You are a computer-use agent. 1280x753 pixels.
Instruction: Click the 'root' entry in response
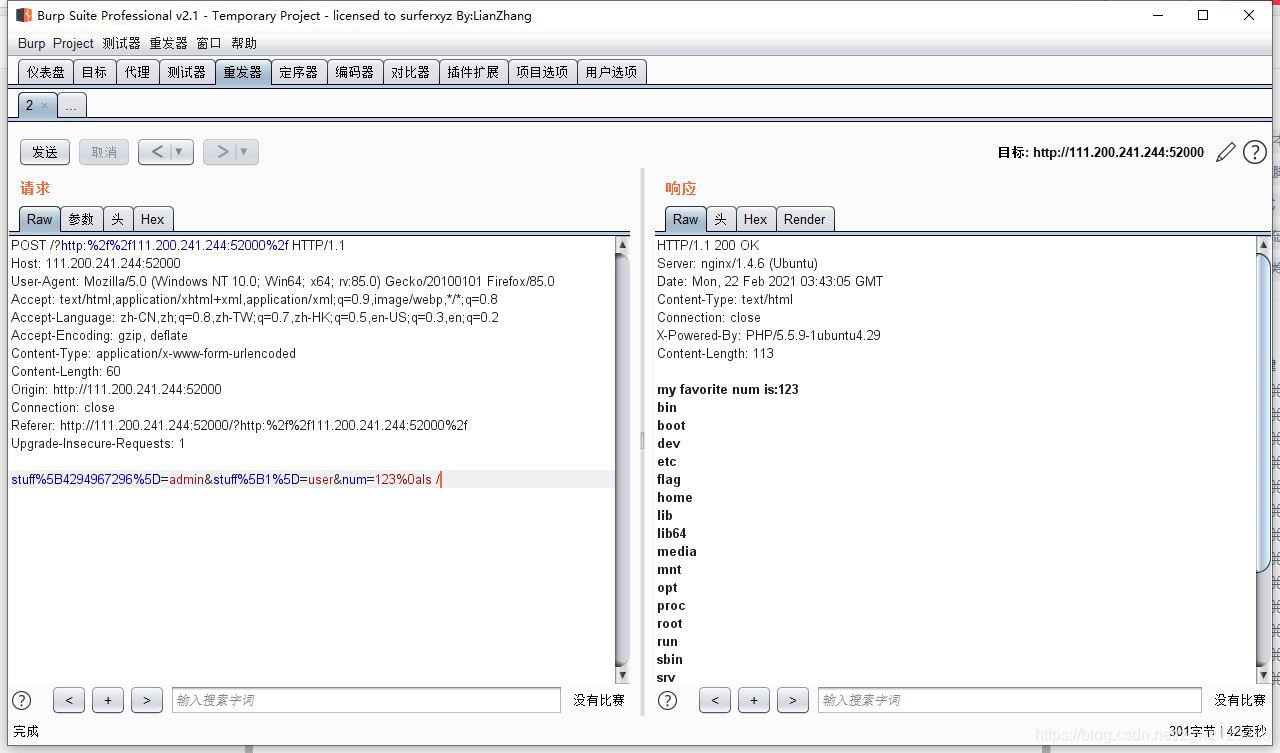pos(670,623)
